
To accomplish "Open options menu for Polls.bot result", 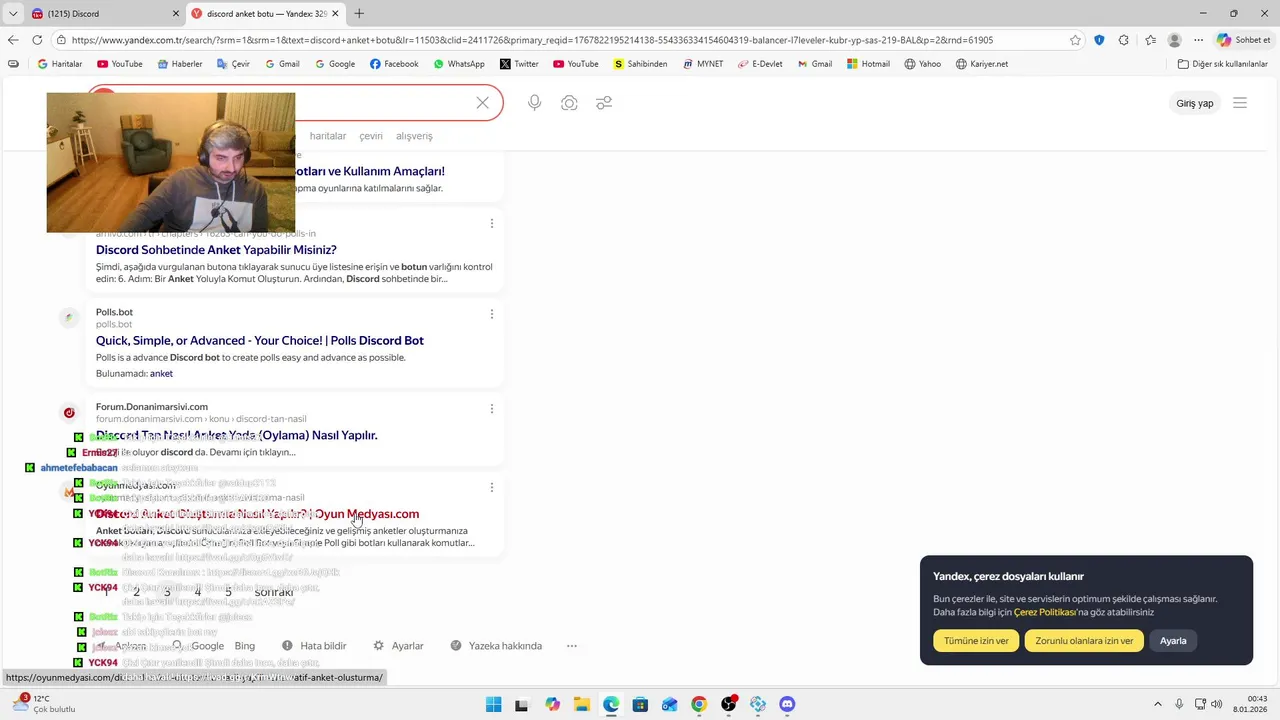I will point(491,314).
